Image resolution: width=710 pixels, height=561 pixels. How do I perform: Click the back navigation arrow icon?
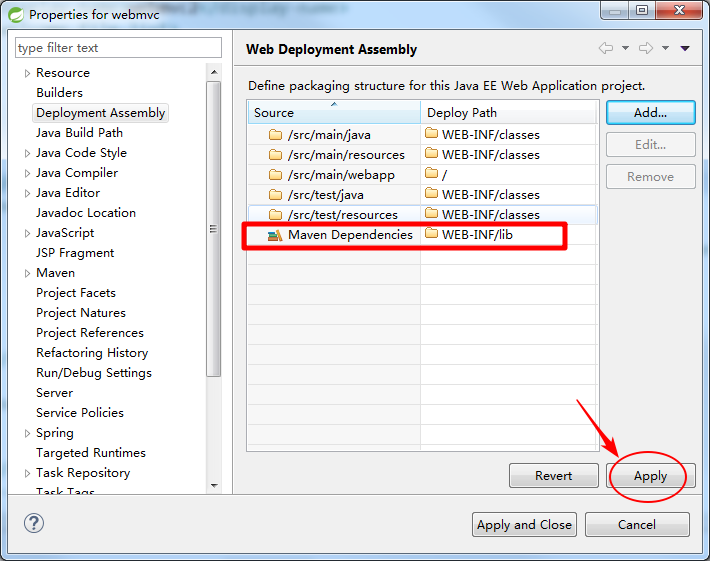tap(606, 48)
